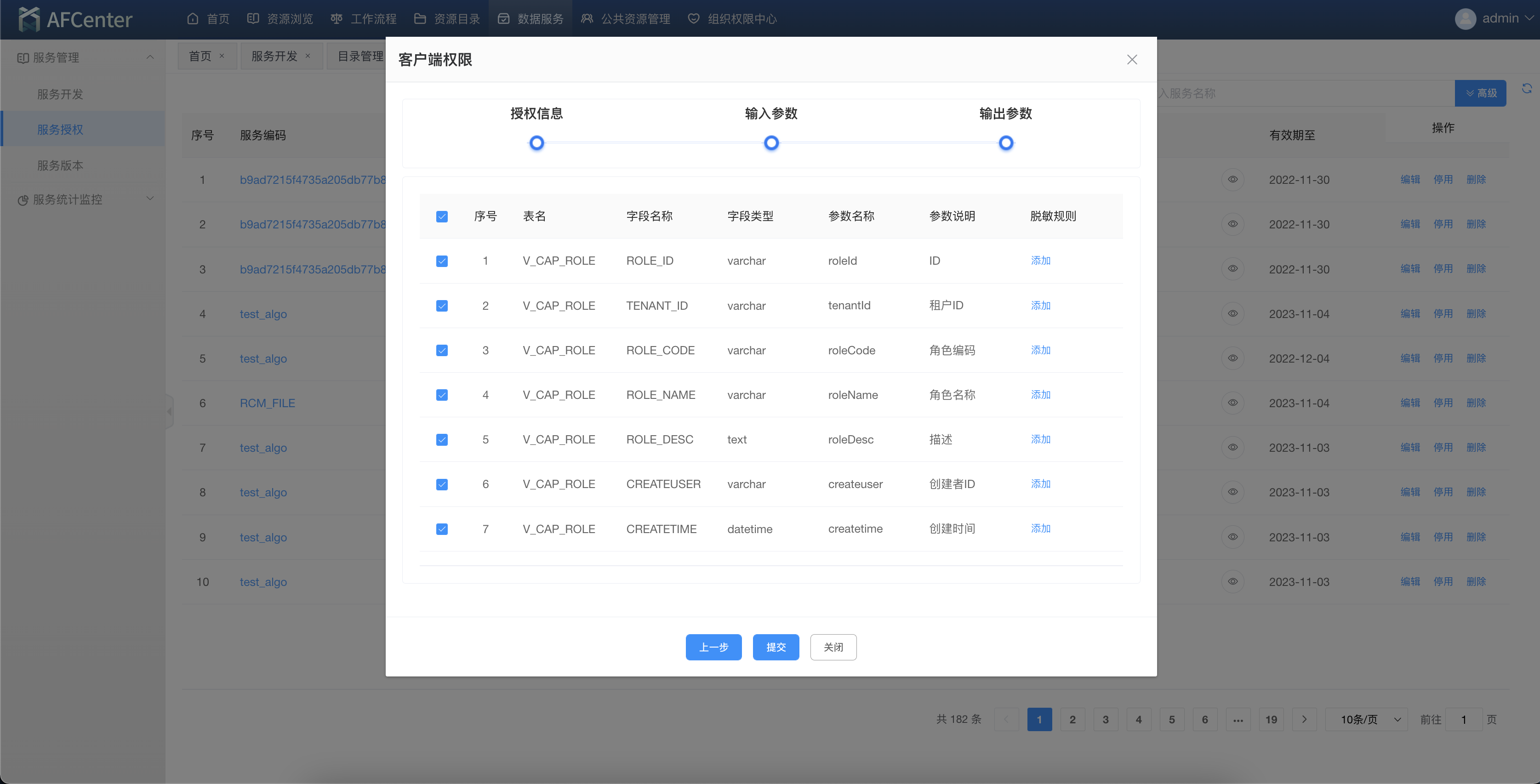
Task: Add a masking rule for ROLE_NAME
Action: (1040, 394)
